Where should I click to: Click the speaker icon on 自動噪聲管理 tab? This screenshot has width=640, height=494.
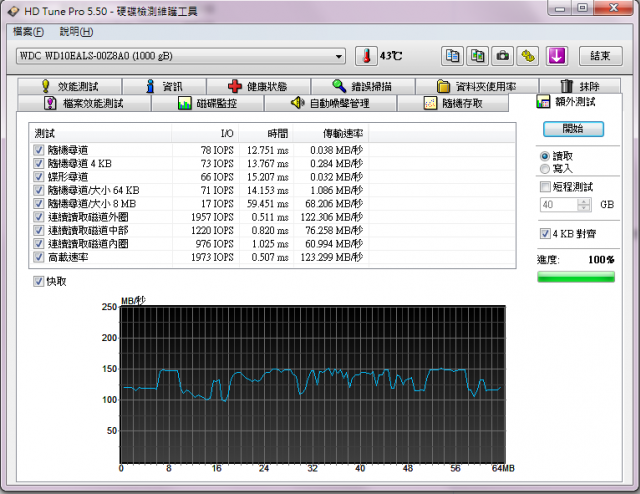click(298, 103)
